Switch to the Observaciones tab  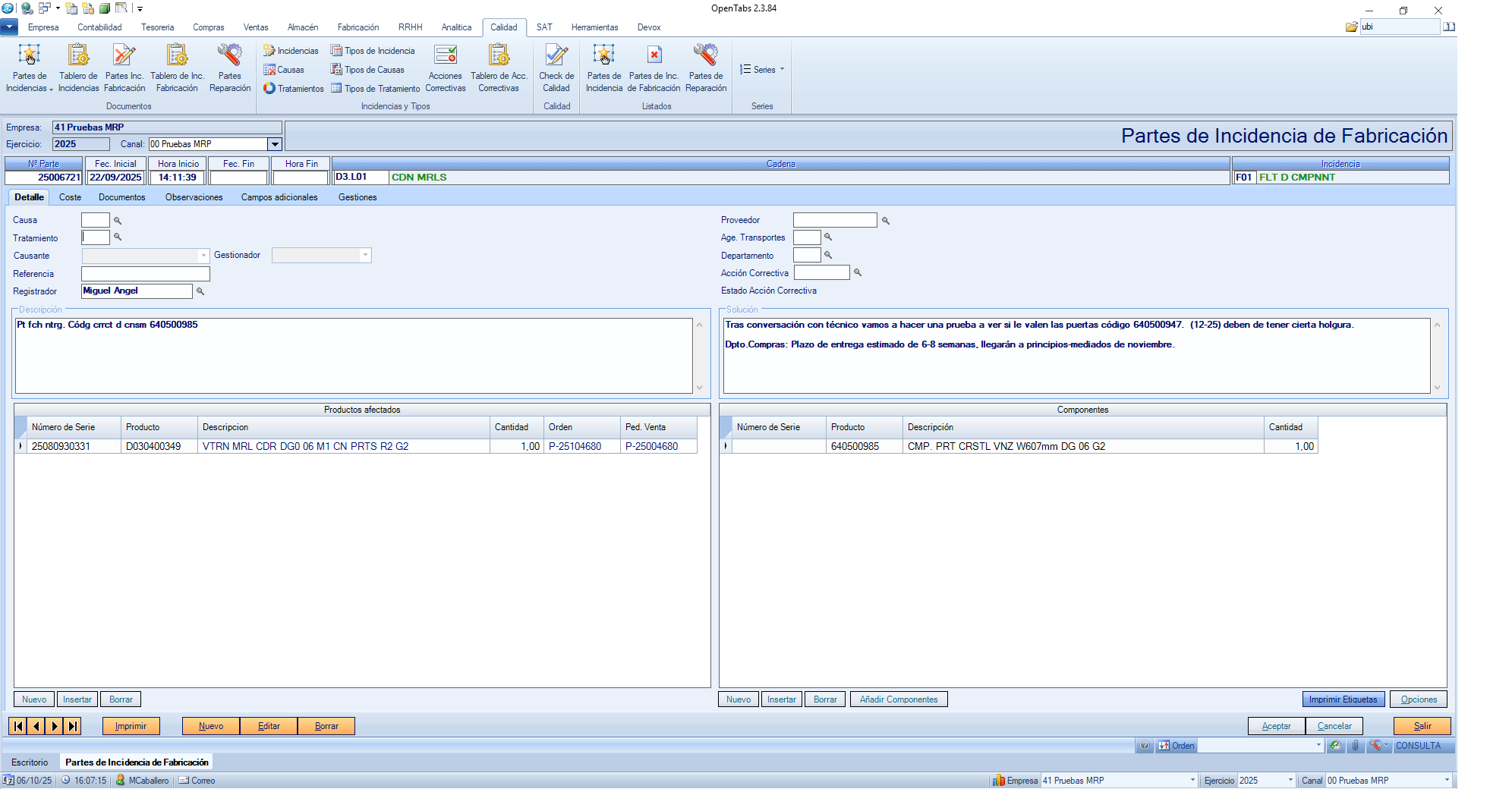click(x=194, y=197)
